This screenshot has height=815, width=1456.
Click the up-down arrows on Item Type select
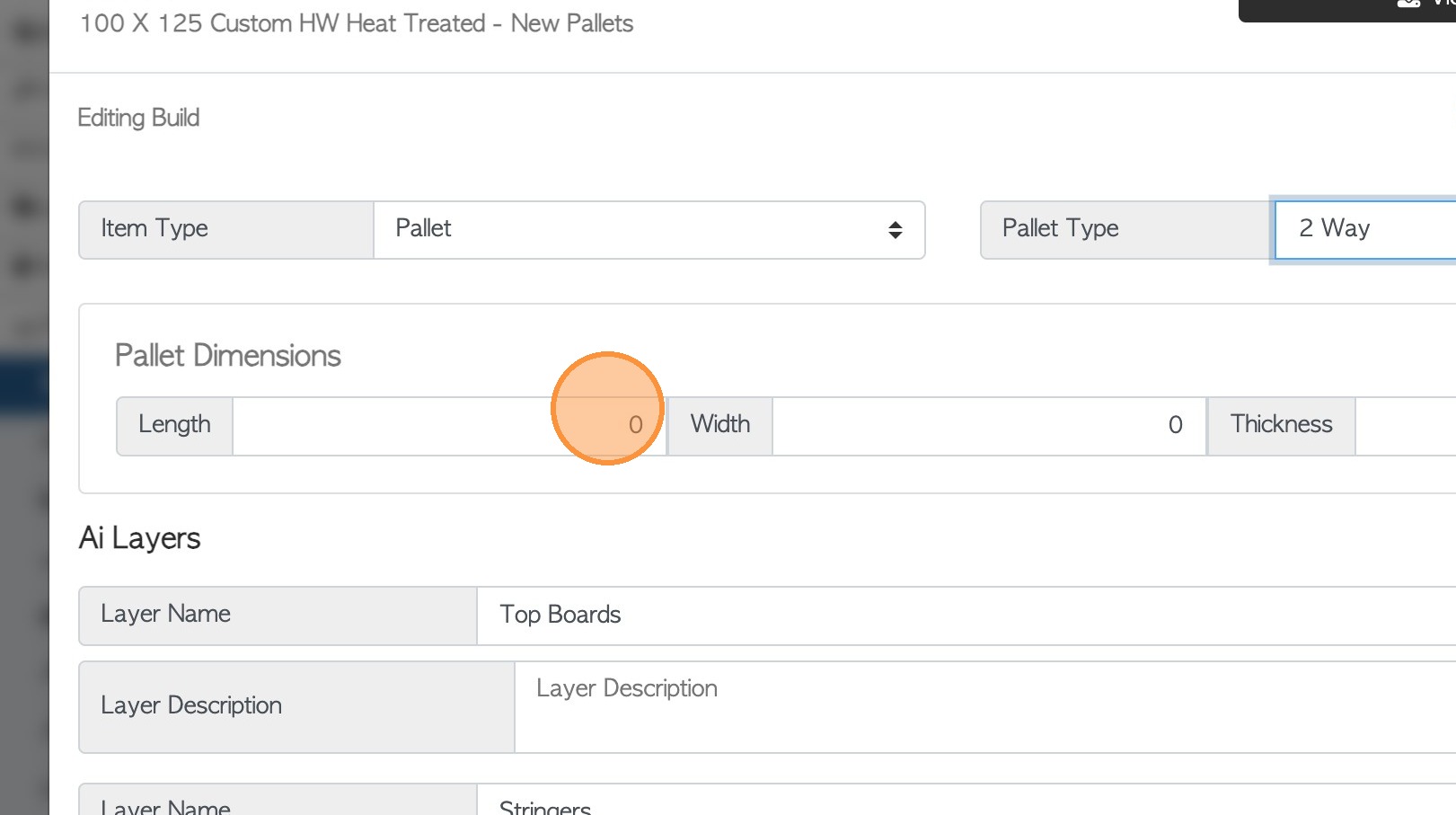tap(895, 230)
